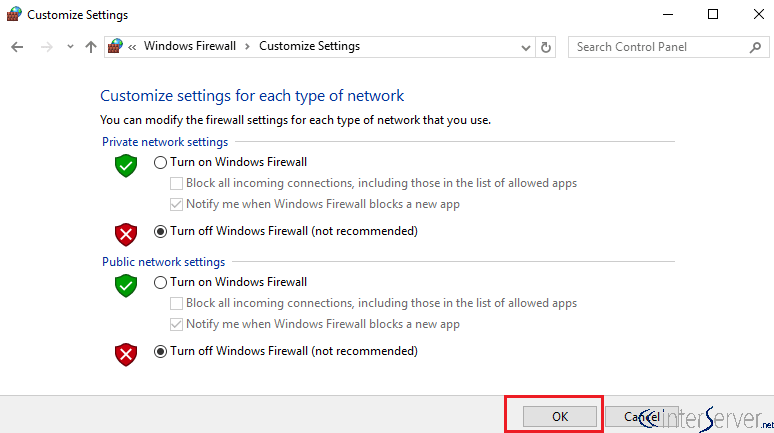The image size is (774, 433).
Task: Click the double chevron in address bar
Action: coord(132,47)
